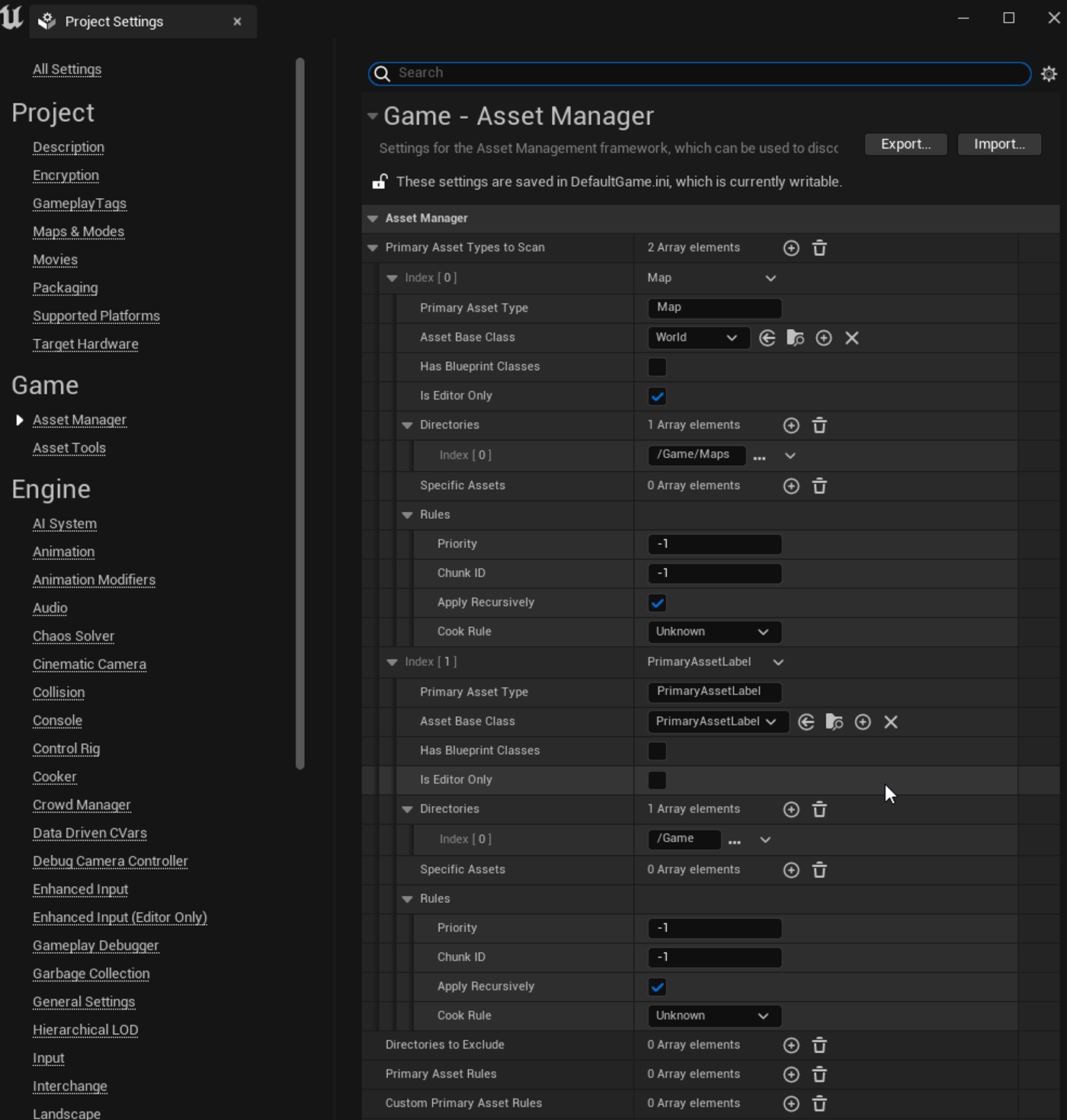Open PrimaryAssetLabel Asset Base Class dropdown
Image resolution: width=1067 pixels, height=1120 pixels.
(718, 722)
